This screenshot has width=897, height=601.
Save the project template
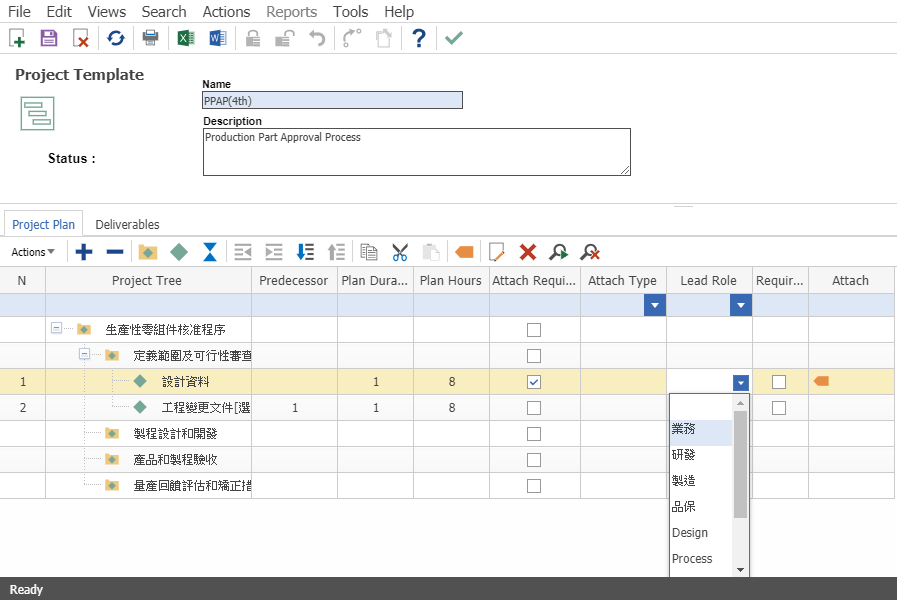pos(48,37)
